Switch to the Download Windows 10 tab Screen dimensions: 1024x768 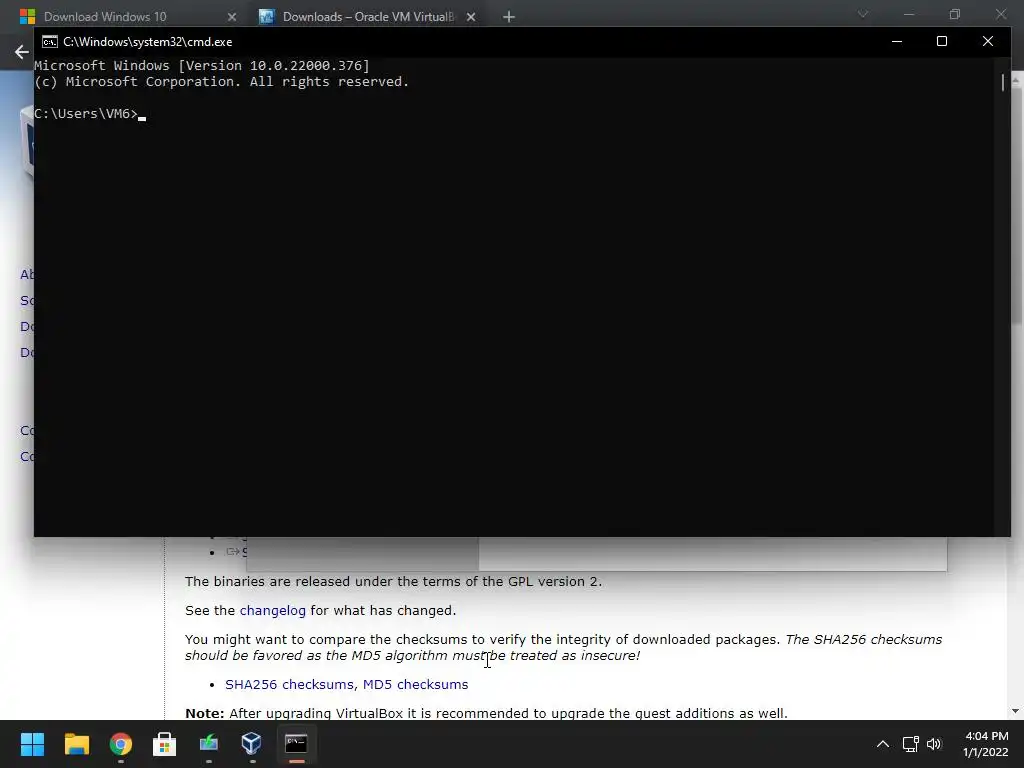pyautogui.click(x=104, y=16)
